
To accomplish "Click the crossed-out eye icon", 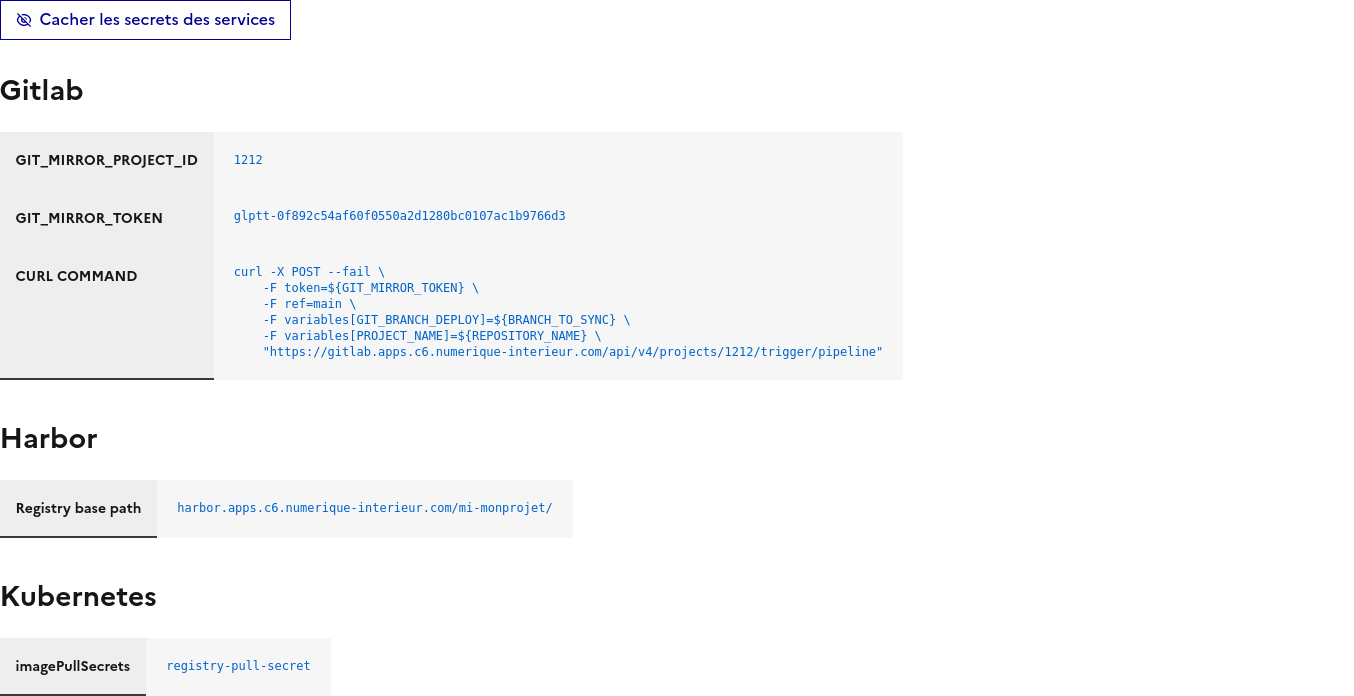I will tap(24, 20).
